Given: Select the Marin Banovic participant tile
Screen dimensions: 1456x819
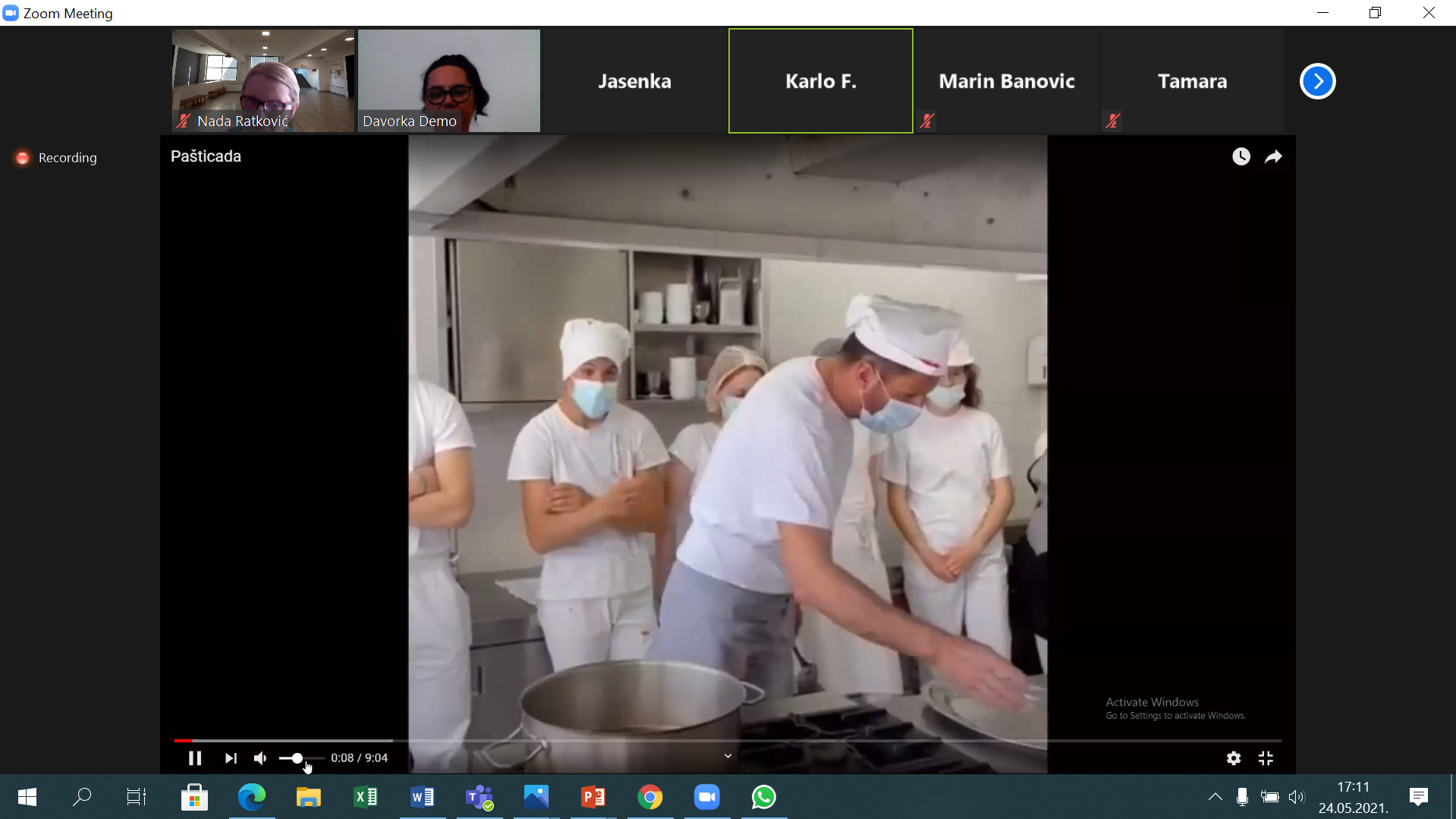Looking at the screenshot, I should click(1007, 80).
